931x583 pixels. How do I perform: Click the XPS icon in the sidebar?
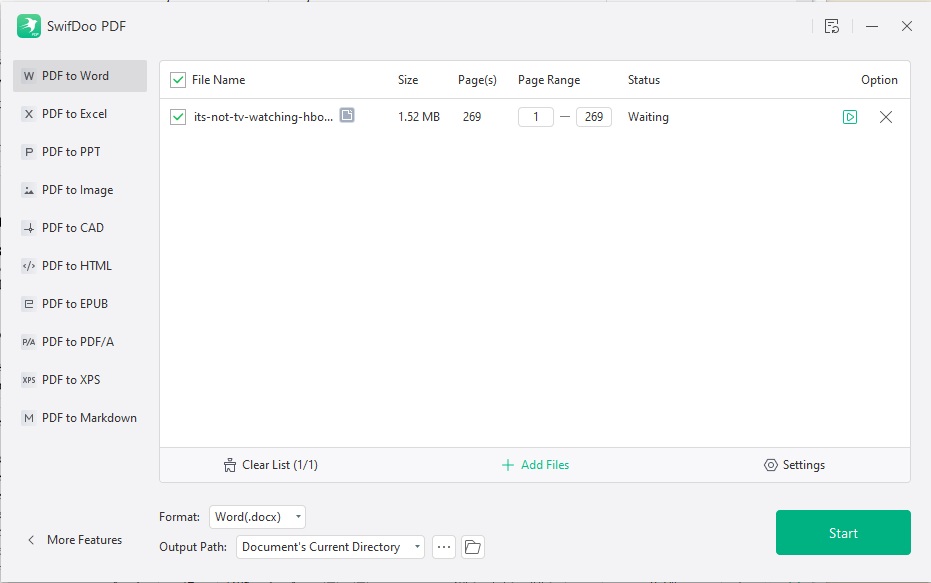pos(28,380)
